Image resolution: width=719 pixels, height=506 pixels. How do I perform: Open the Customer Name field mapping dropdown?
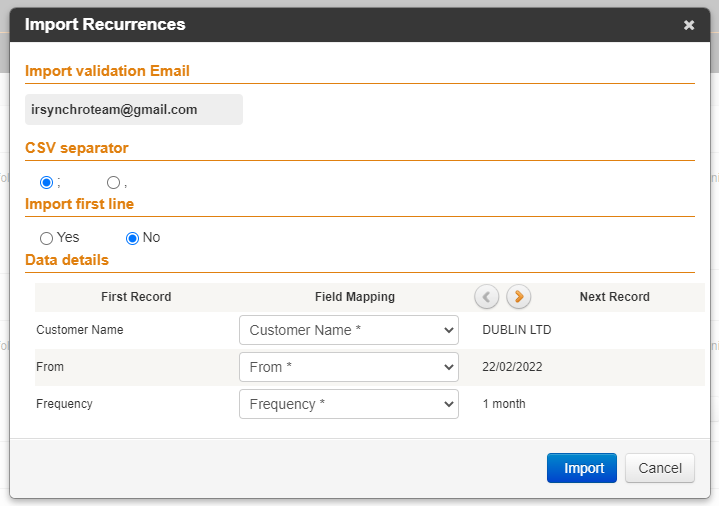coord(349,330)
